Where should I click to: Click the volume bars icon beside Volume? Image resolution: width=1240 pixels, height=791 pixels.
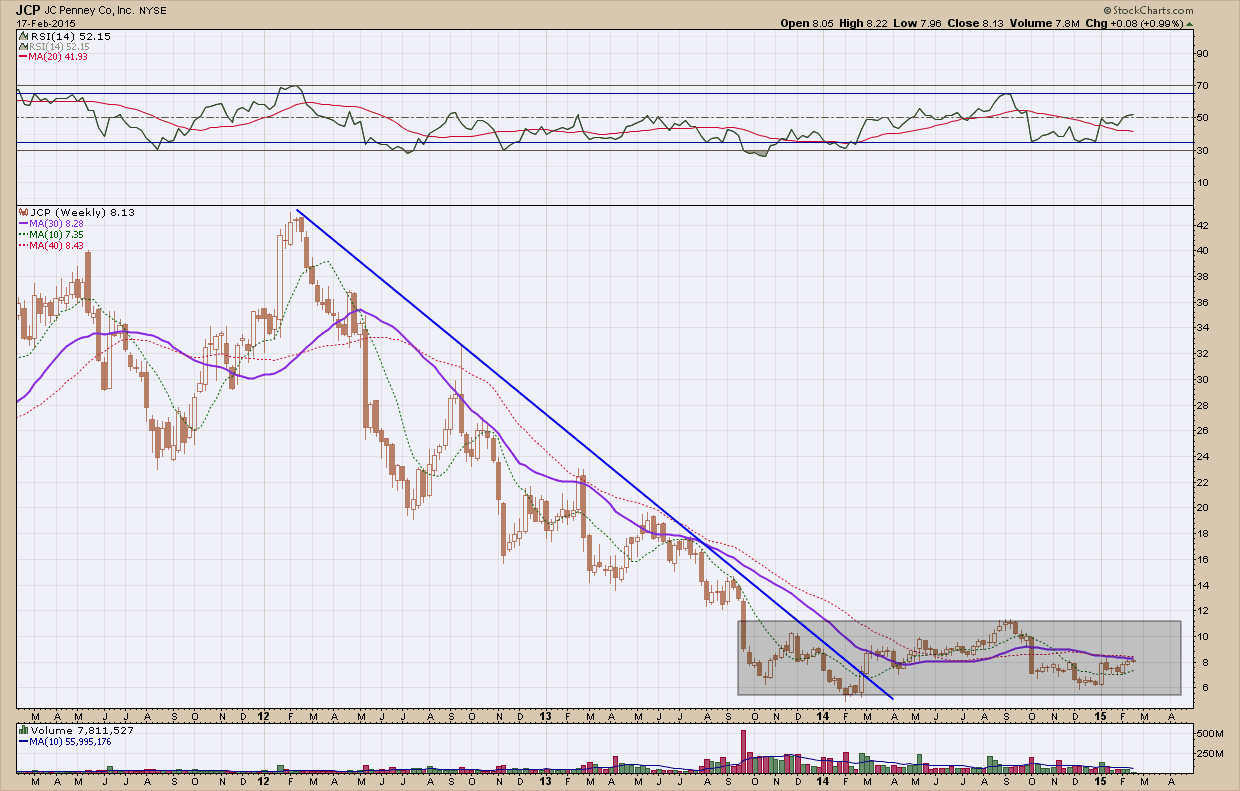[21, 730]
